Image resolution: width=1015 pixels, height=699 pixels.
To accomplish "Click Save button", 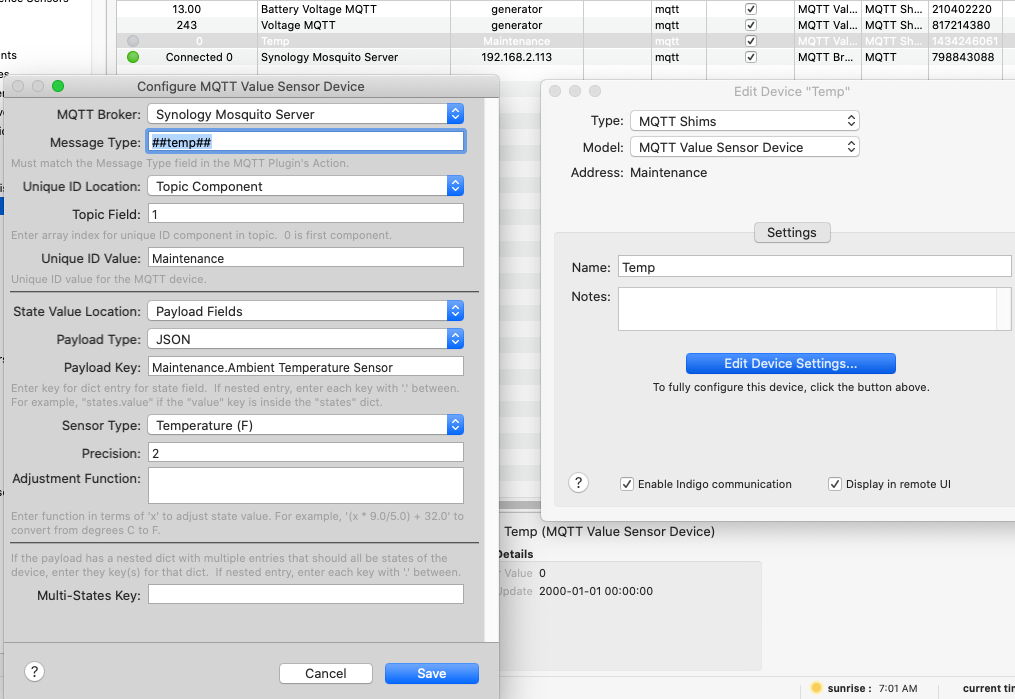I will [432, 673].
